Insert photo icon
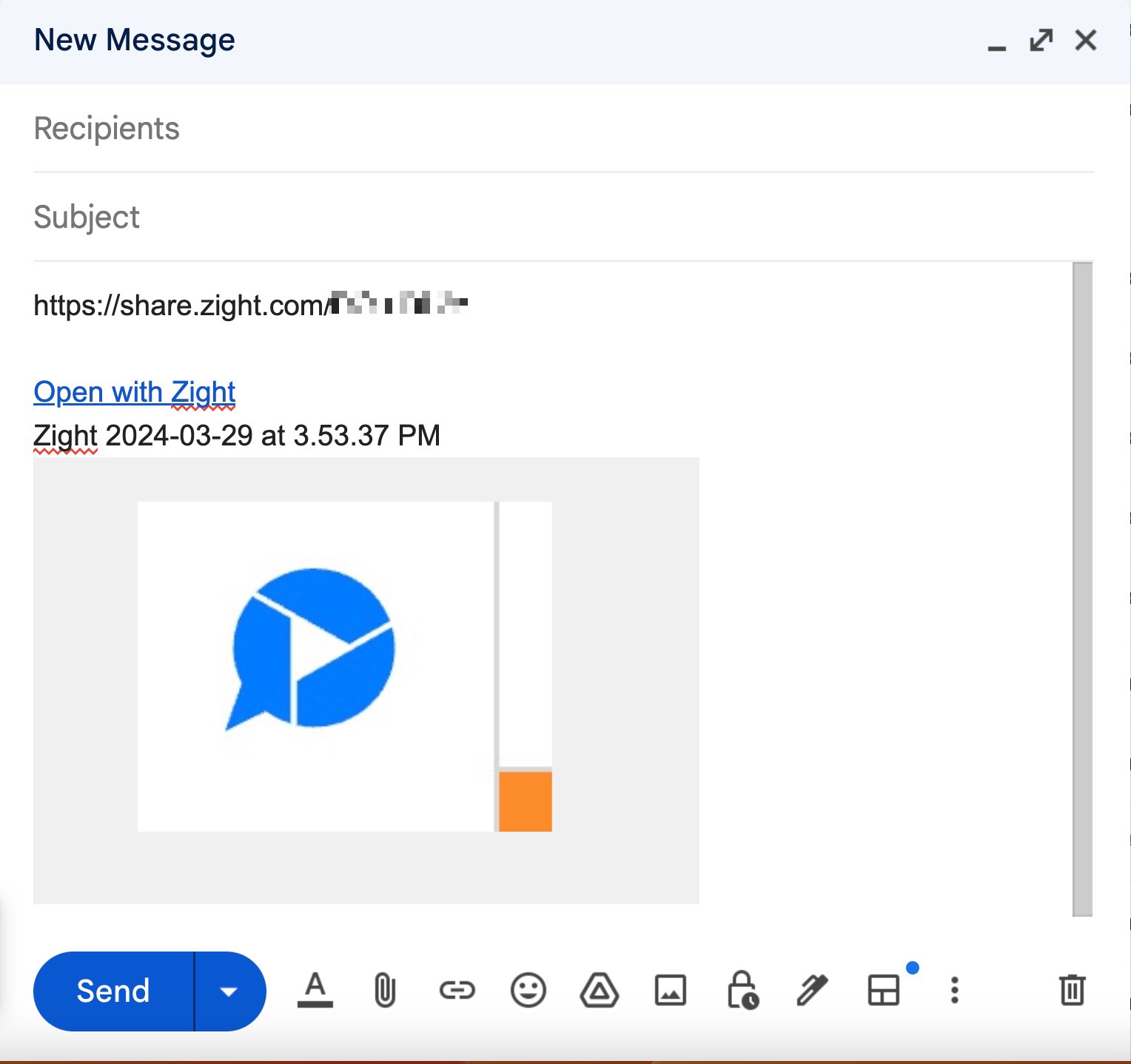Screen dimensions: 1131x1064 (671, 990)
